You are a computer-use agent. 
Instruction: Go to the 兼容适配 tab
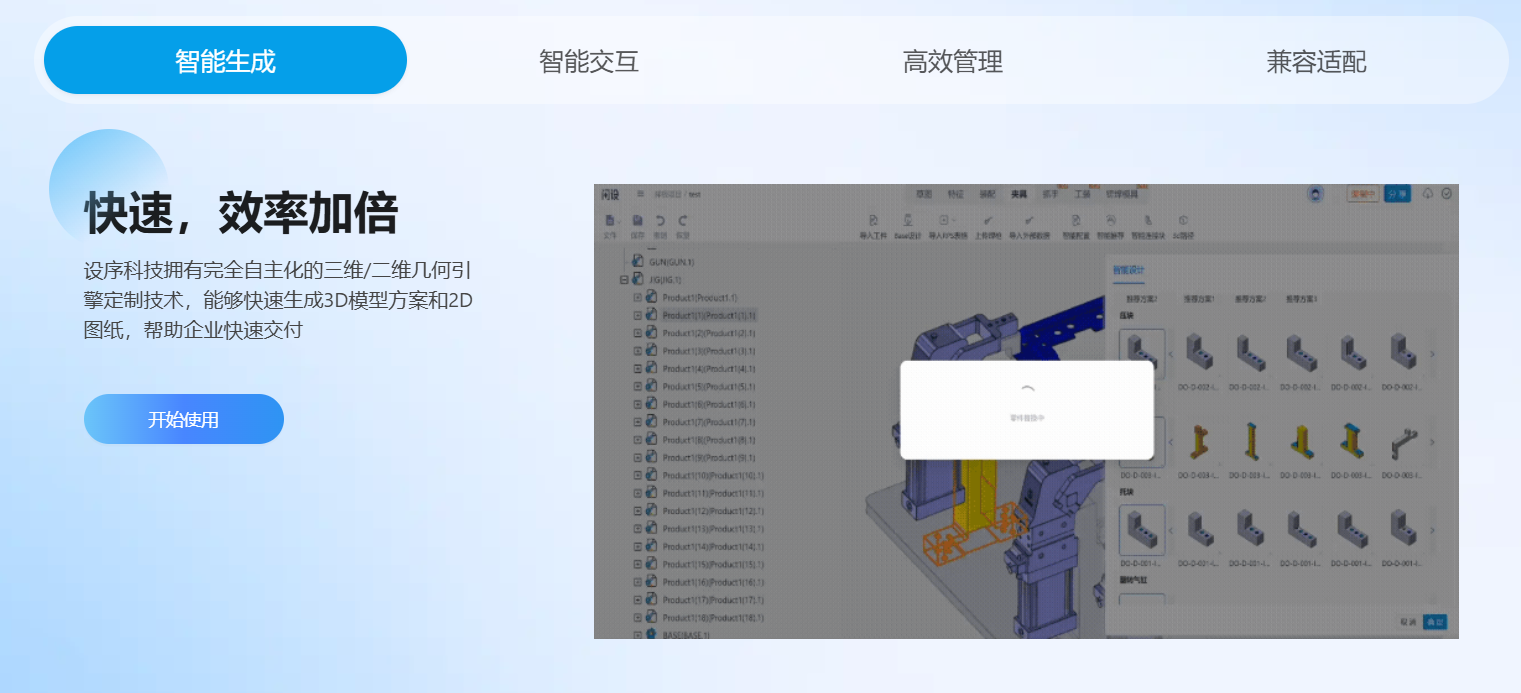click(1316, 61)
